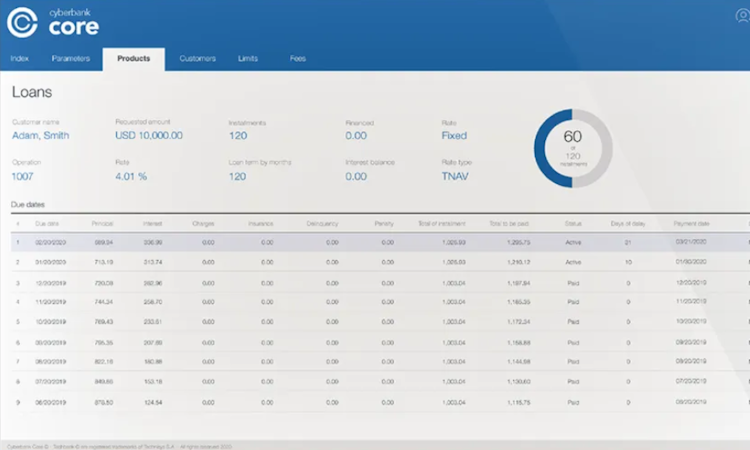Sort by the Status column header
Screen dimensions: 750x450
(x=573, y=223)
